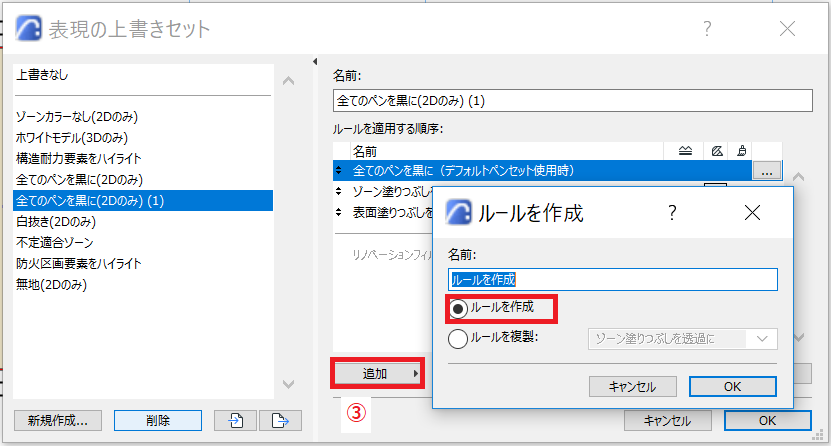Open the ellipsis button for 全てのペンを黒に rule
The height and width of the screenshot is (446, 831).
[x=766, y=171]
